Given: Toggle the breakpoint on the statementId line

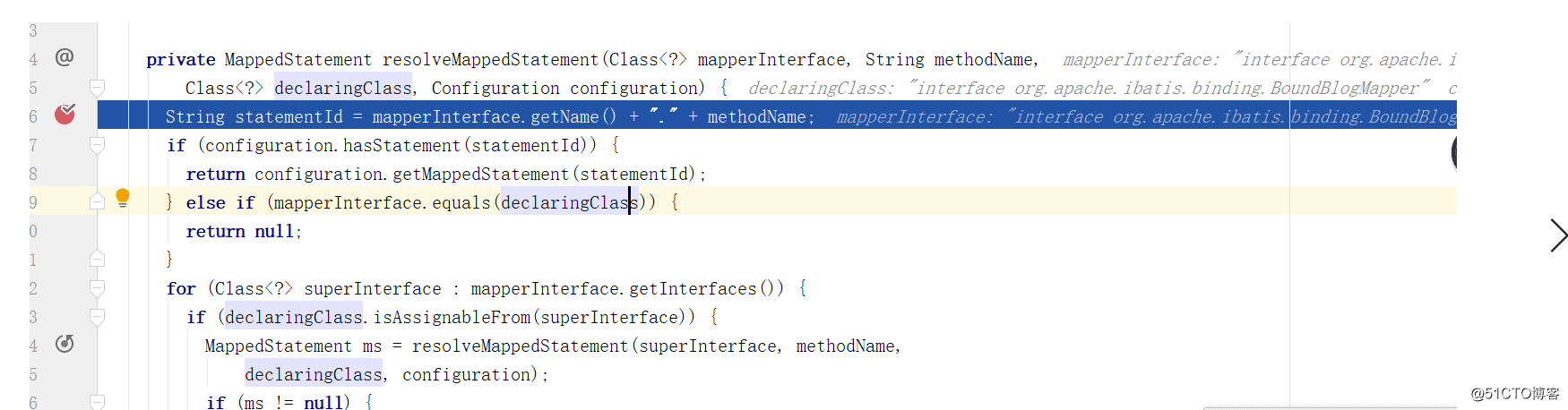Looking at the screenshot, I should 65,115.
